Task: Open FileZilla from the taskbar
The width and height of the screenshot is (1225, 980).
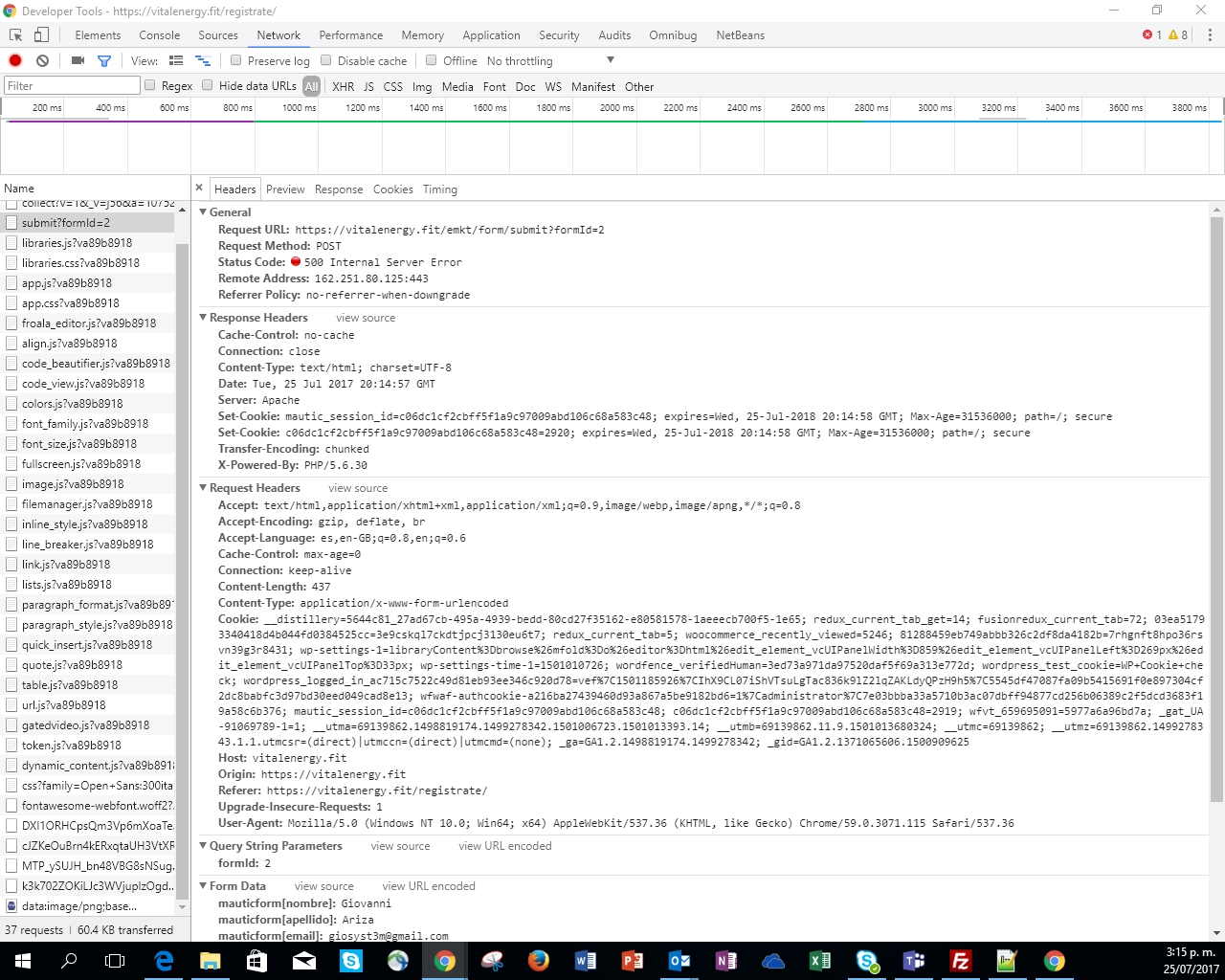Action: pyautogui.click(x=960, y=961)
